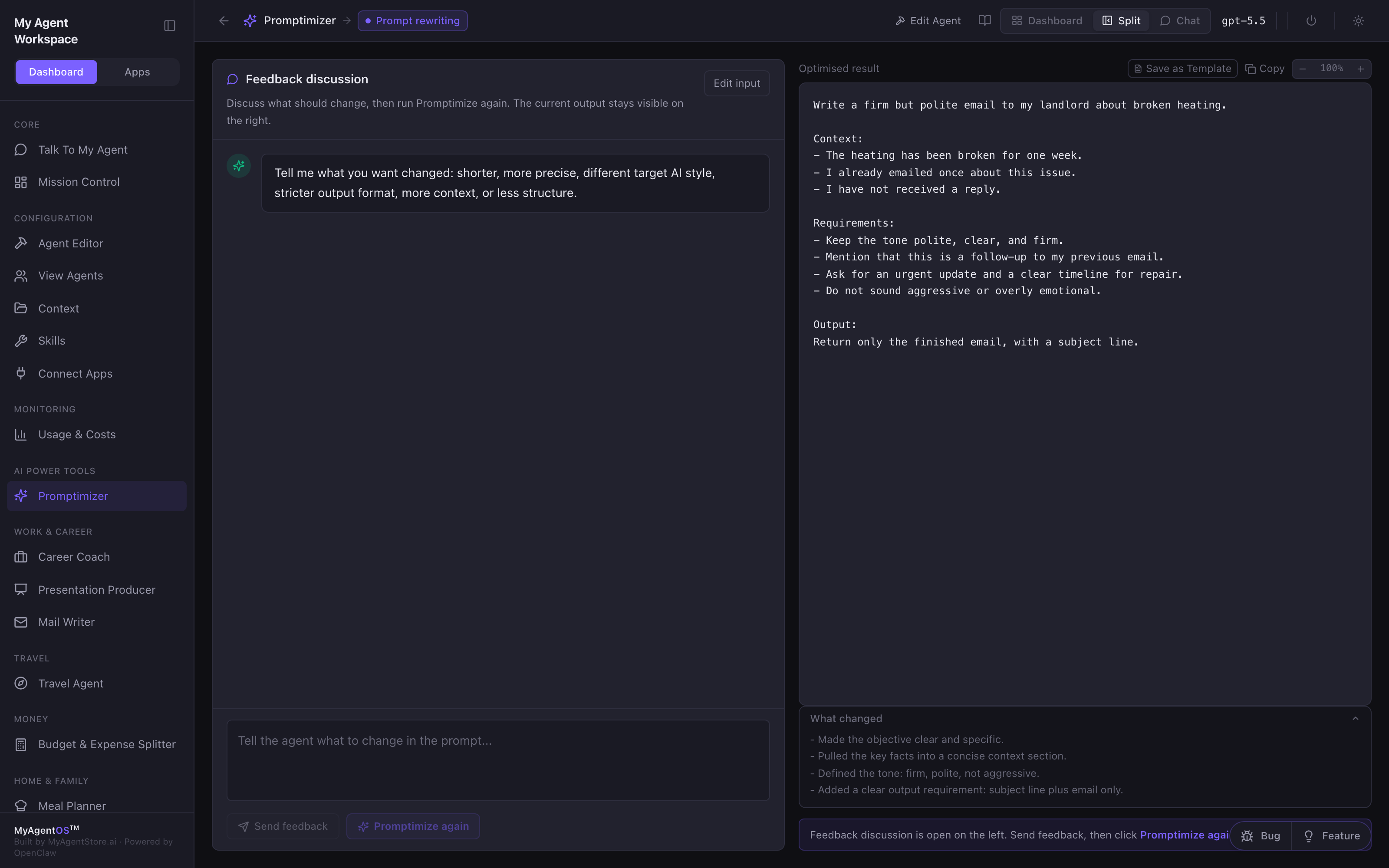Viewport: 1389px width, 868px height.
Task: Click the Feedback discussion chat bubble icon
Action: (x=233, y=79)
